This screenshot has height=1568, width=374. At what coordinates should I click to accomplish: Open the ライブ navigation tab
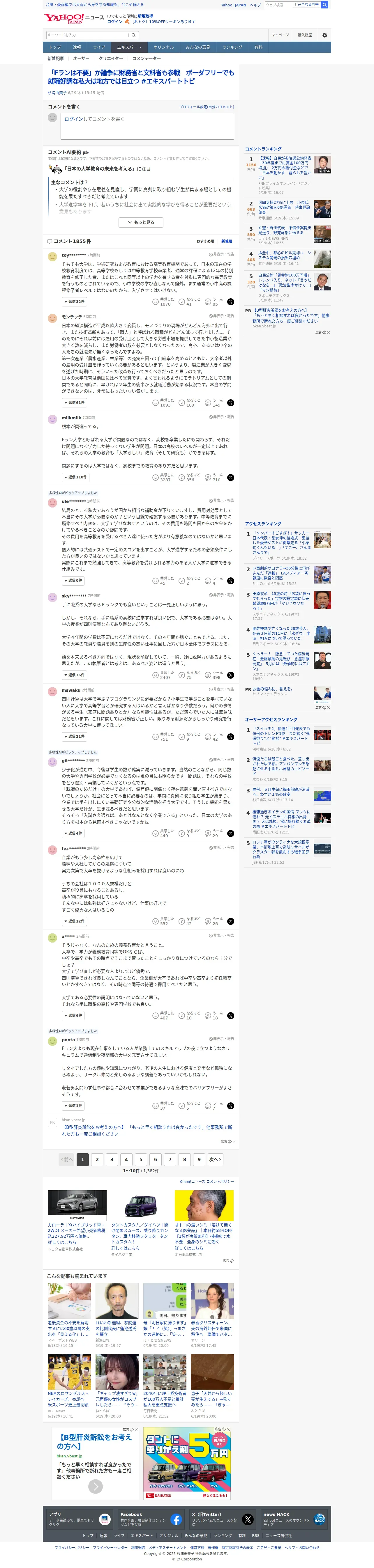pyautogui.click(x=99, y=47)
